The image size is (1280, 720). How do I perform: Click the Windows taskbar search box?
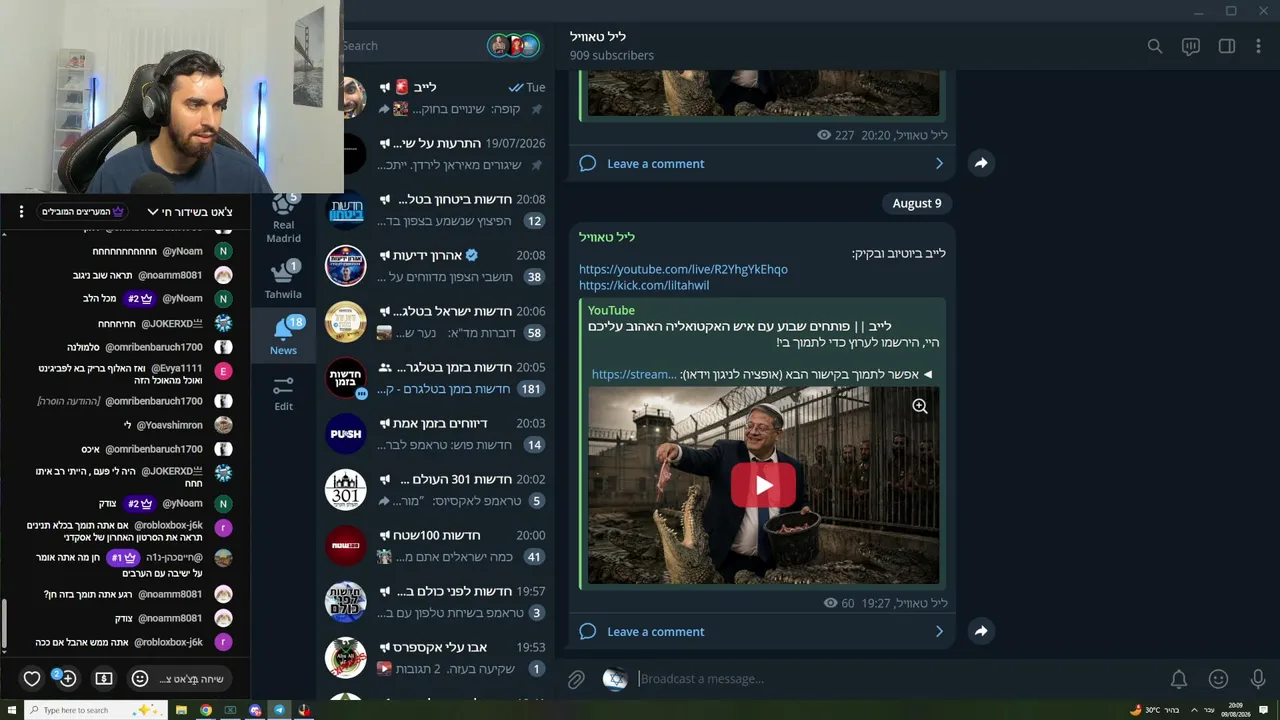[95, 710]
